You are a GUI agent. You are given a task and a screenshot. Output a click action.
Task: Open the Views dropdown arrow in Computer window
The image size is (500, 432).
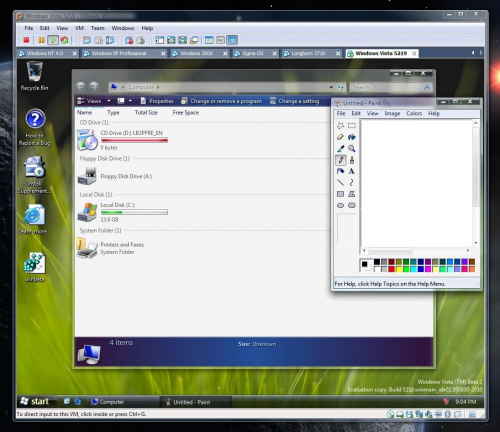coord(109,101)
